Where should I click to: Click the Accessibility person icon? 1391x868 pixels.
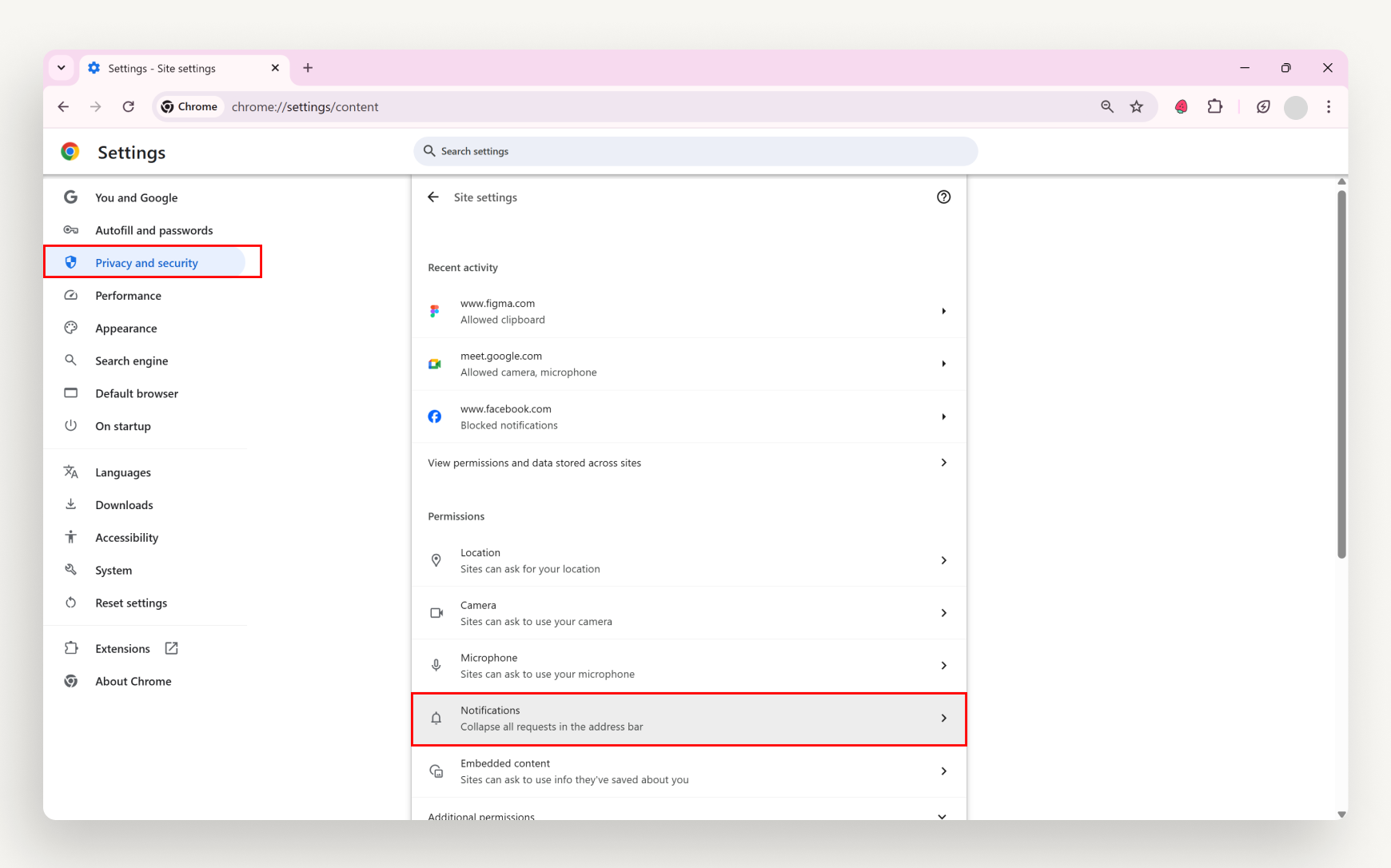coord(71,537)
